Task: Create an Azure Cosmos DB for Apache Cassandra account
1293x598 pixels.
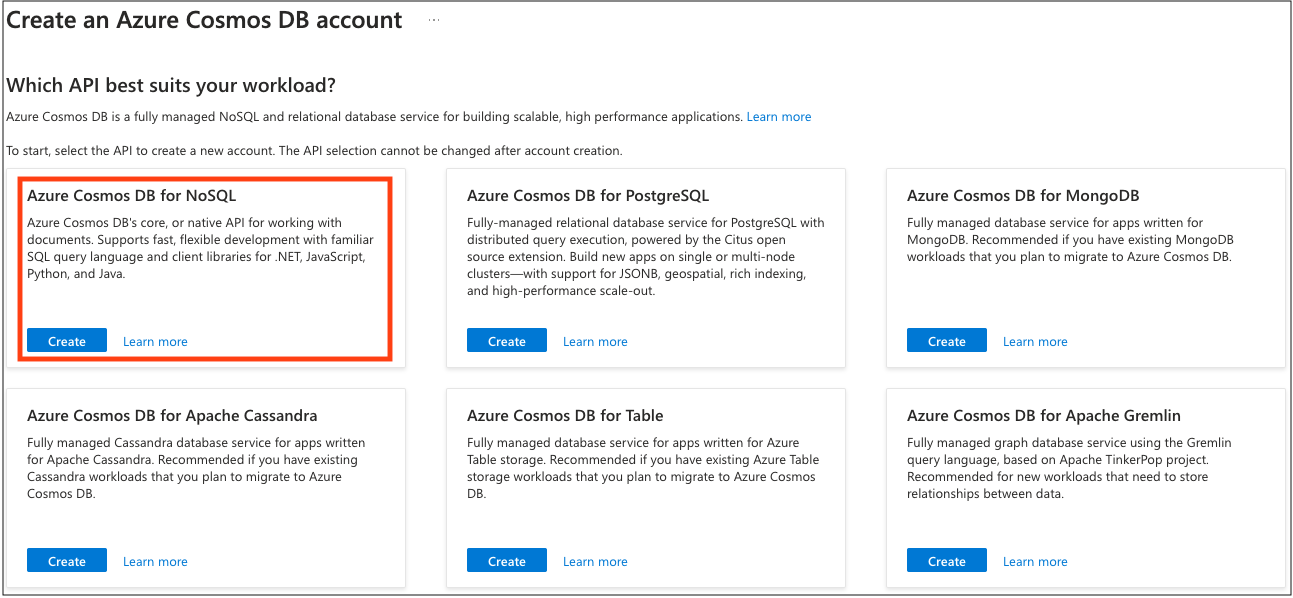Action: [x=67, y=561]
